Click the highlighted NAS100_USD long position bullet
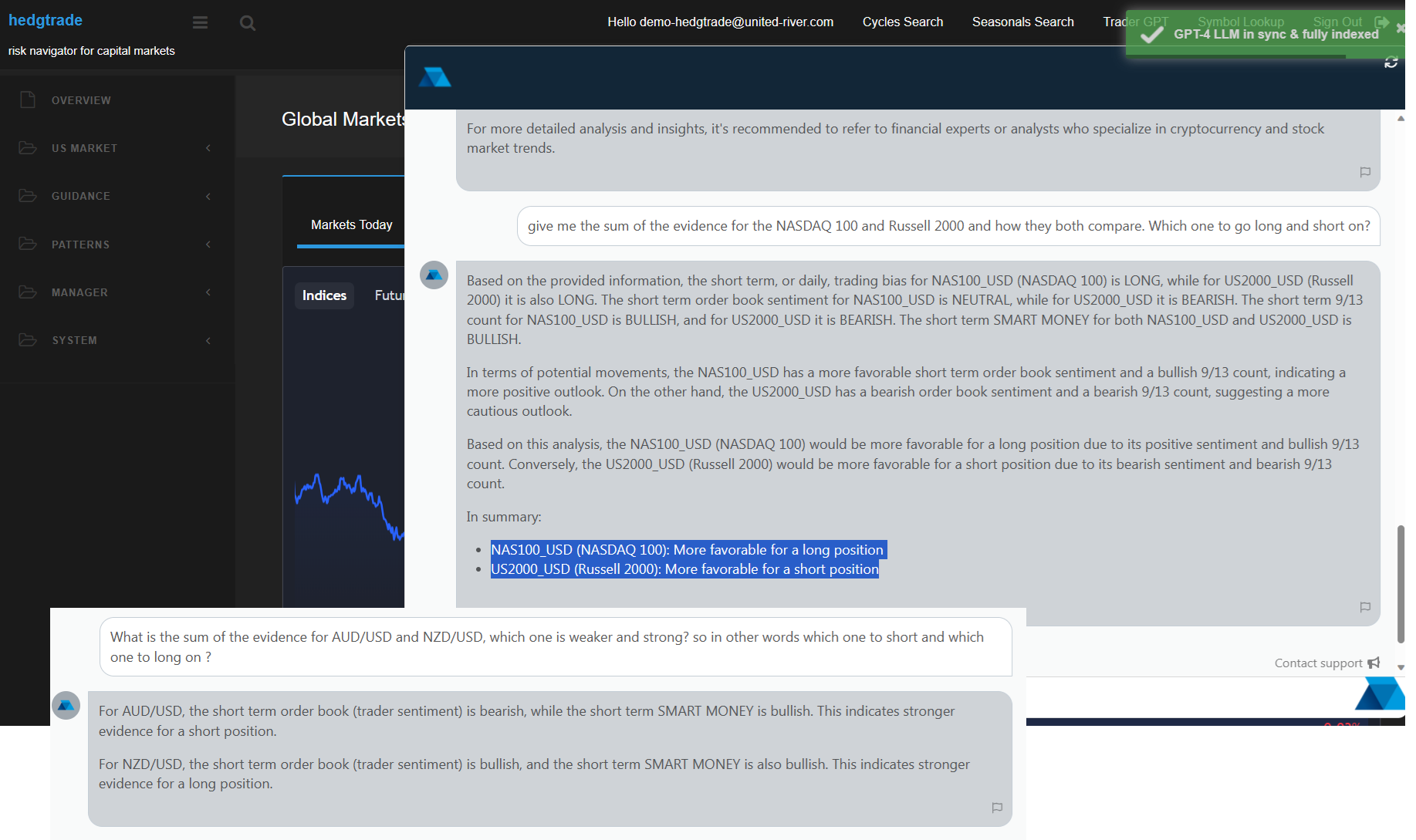This screenshot has height=840, width=1416. pyautogui.click(x=688, y=550)
